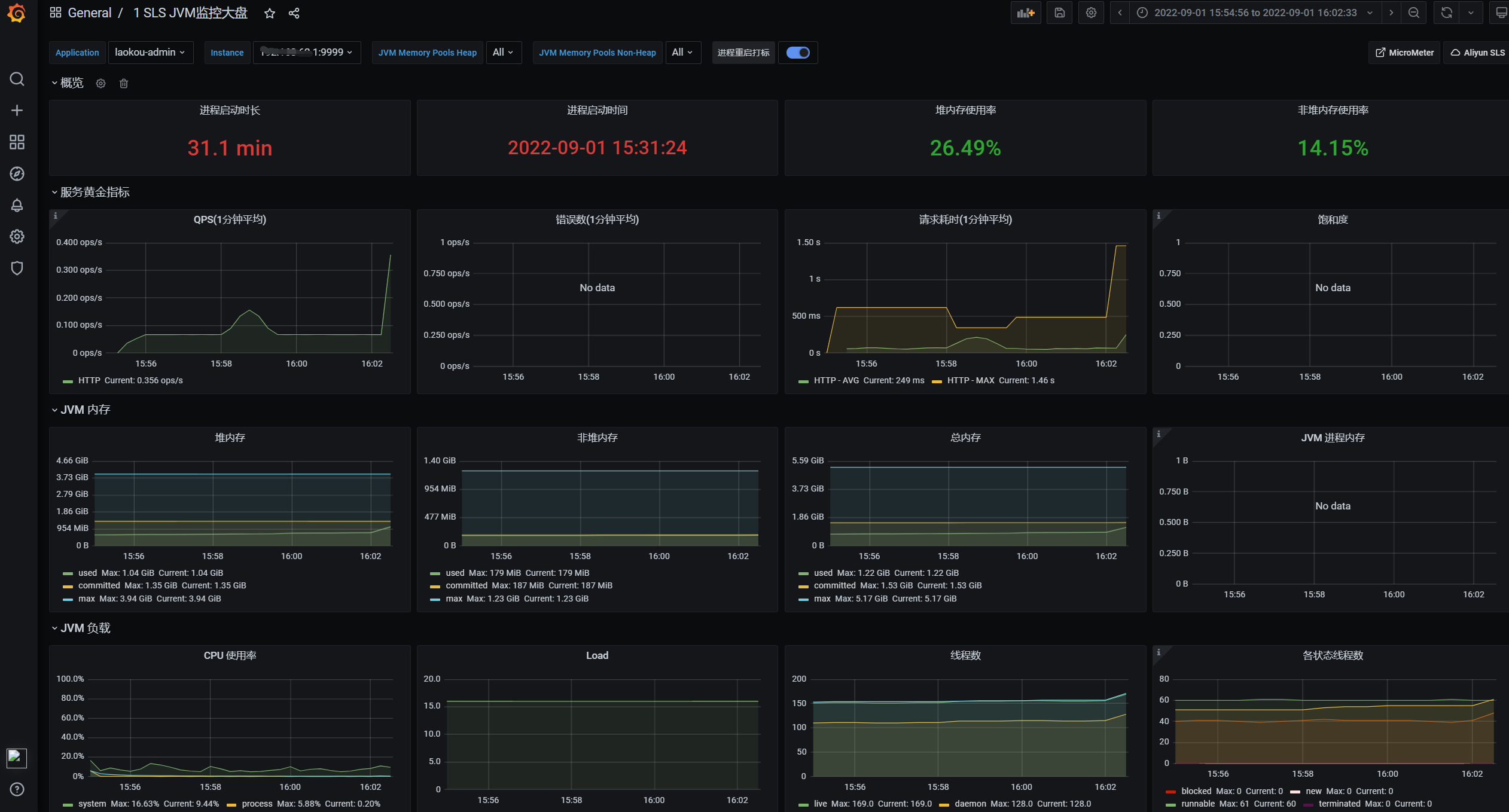Screen dimensions: 1509x812
Task: Open the time range picker
Action: 1255,13
